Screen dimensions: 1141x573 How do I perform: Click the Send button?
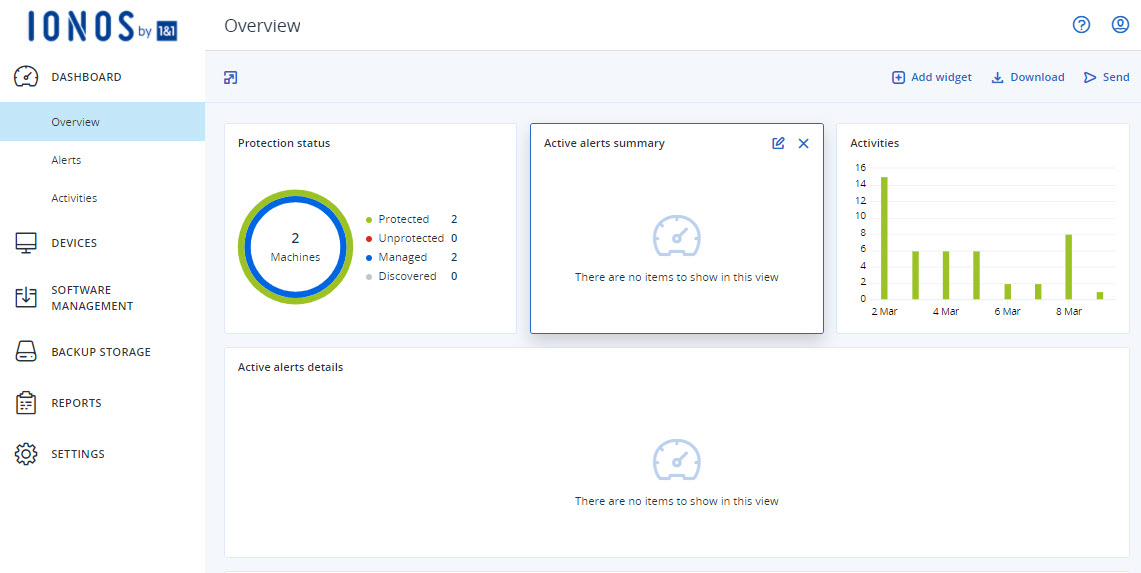(x=1106, y=77)
